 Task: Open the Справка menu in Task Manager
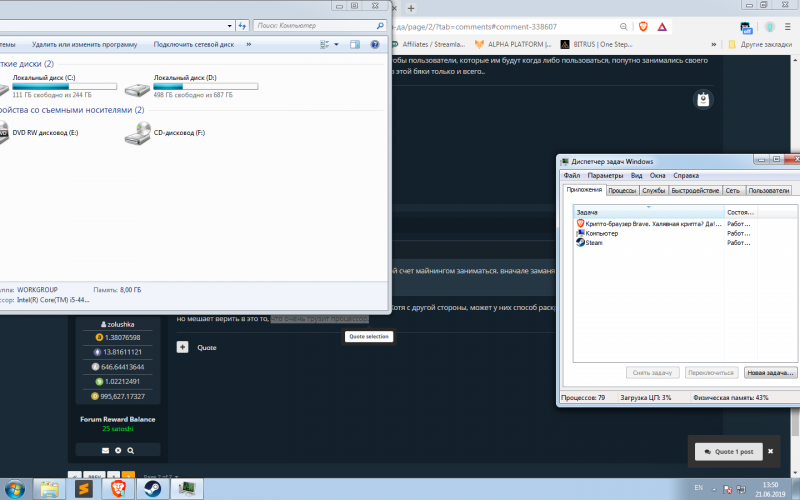pyautogui.click(x=686, y=176)
